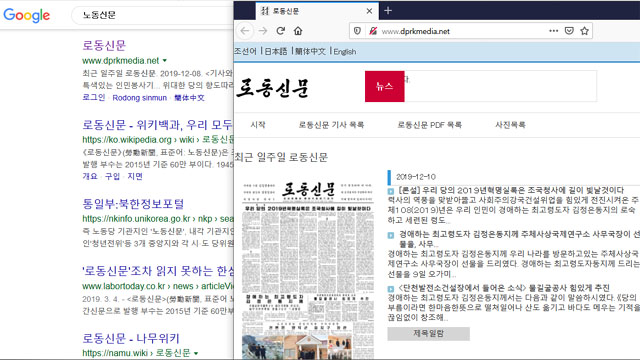This screenshot has width=640, height=360.
Task: Open the first 로동신문 search result
Action: (104, 45)
